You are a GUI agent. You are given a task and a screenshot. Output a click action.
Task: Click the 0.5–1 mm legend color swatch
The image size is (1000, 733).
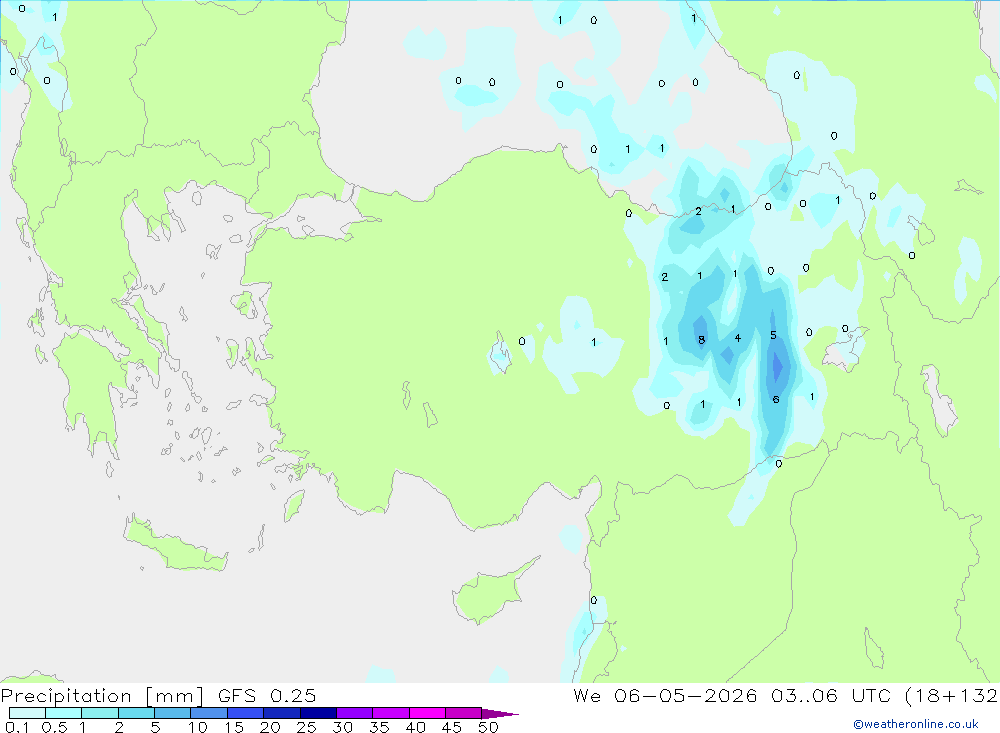[x=64, y=713]
